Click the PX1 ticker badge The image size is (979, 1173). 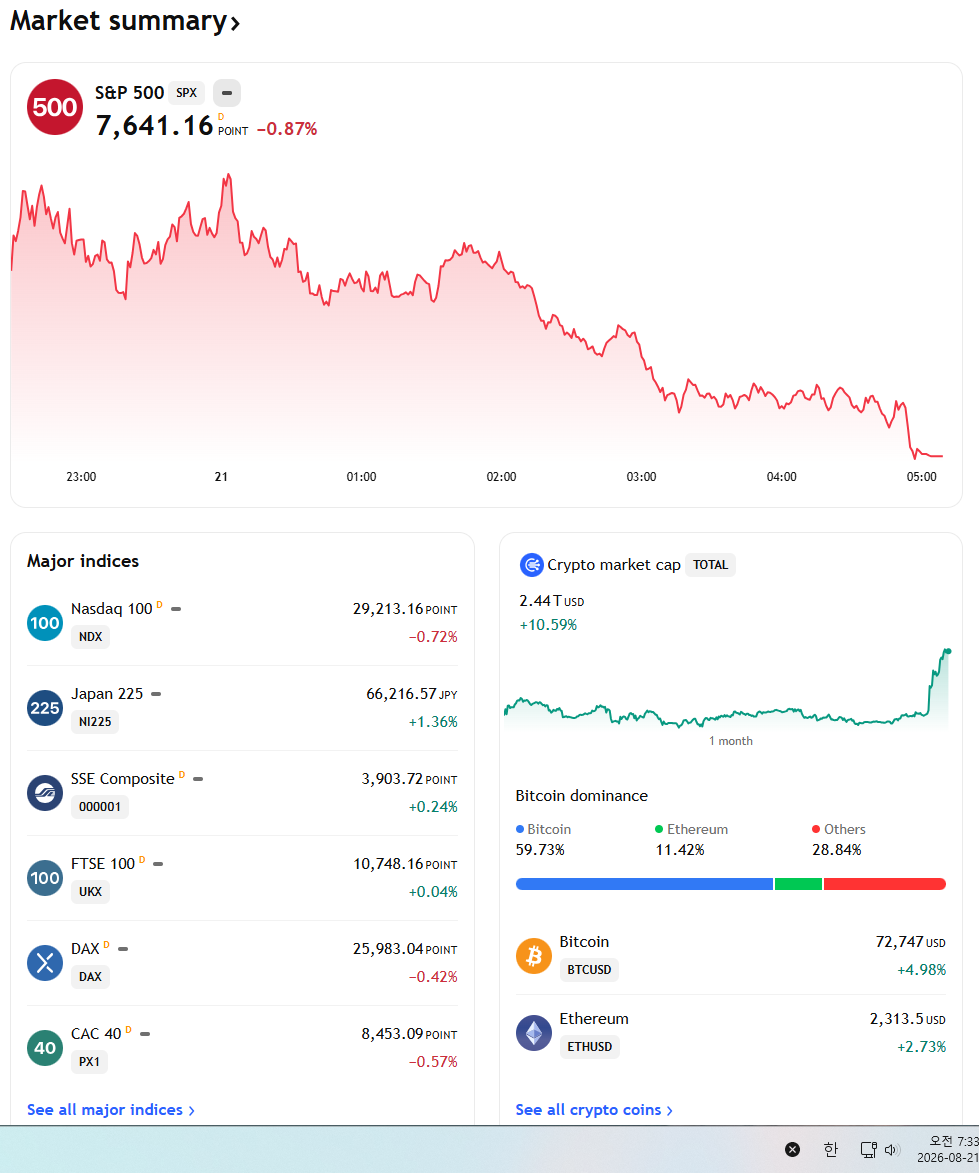coord(89,1062)
